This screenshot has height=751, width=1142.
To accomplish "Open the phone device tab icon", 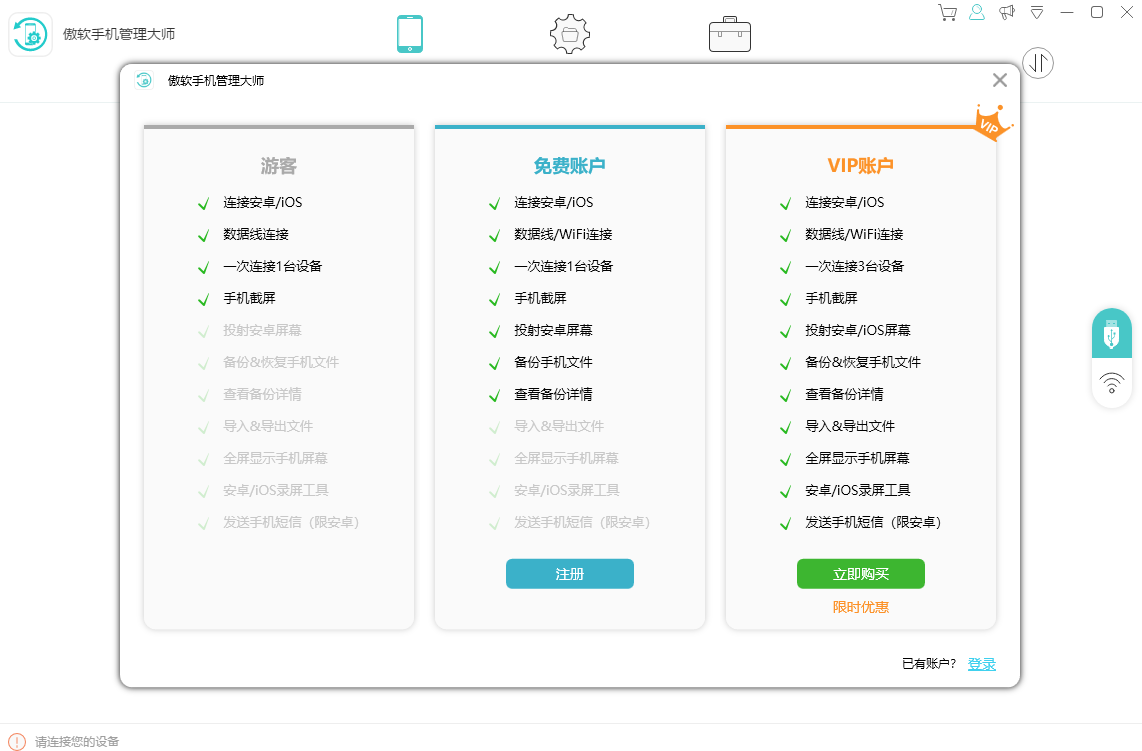I will [410, 34].
